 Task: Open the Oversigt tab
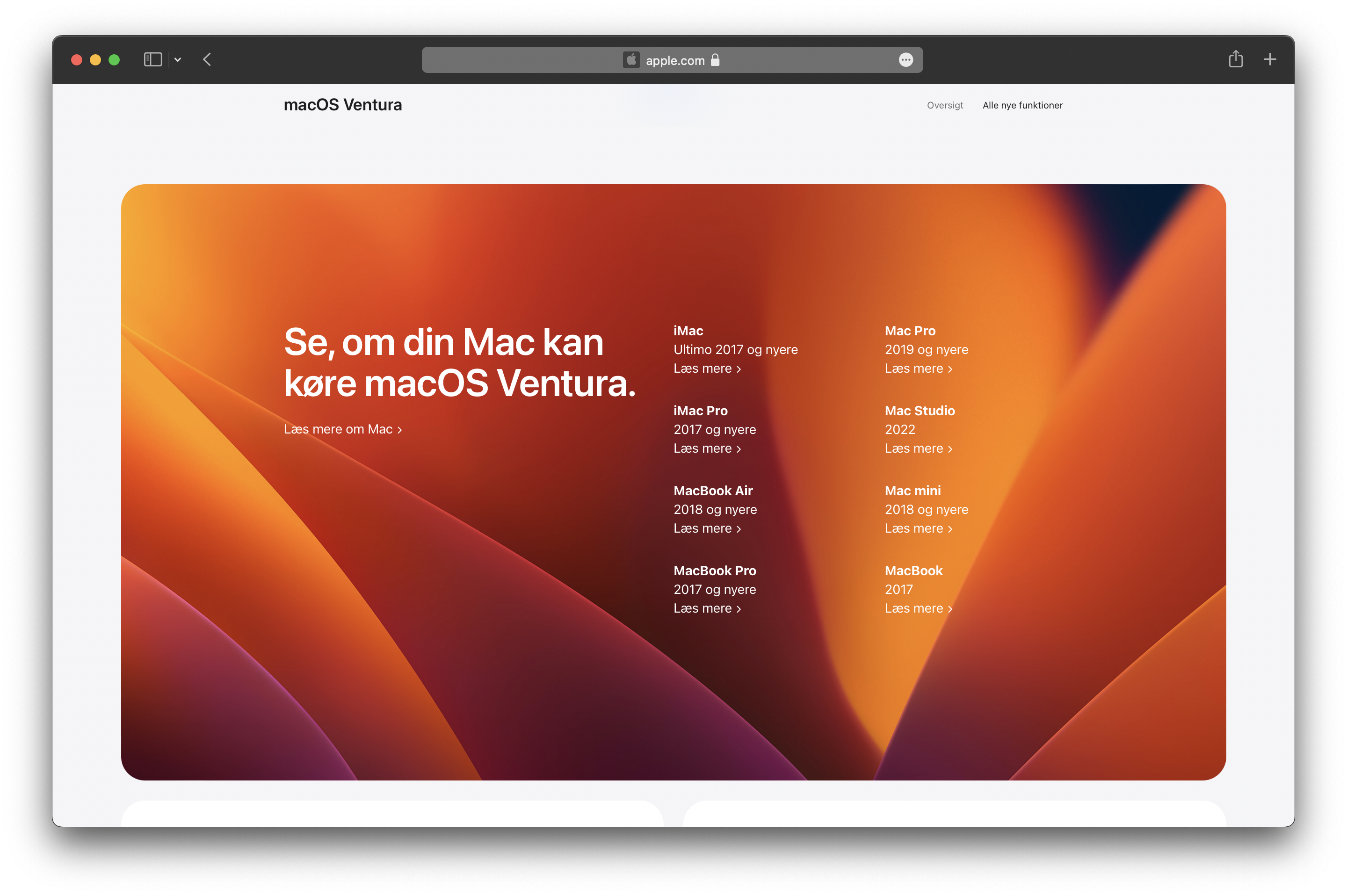[x=945, y=105]
